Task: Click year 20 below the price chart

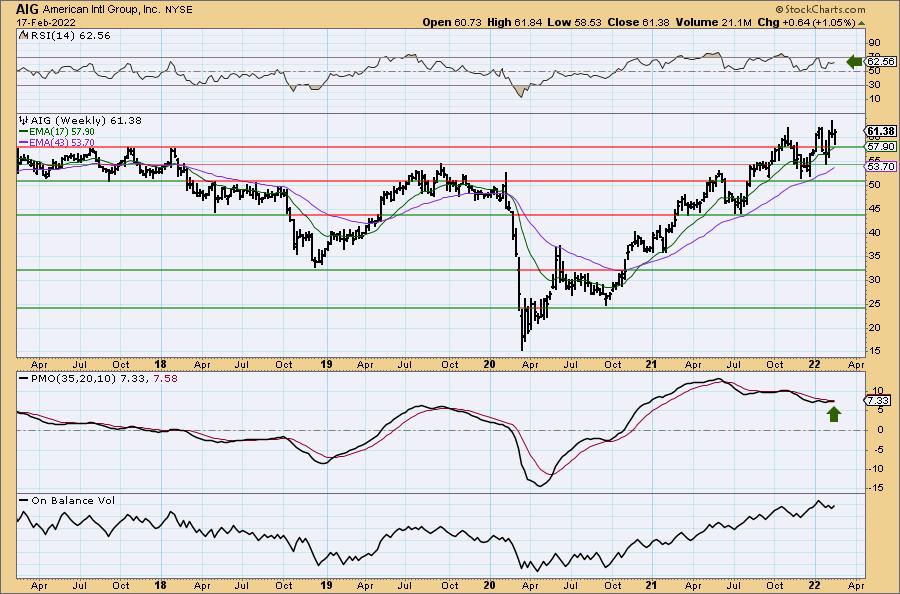Action: 489,364
